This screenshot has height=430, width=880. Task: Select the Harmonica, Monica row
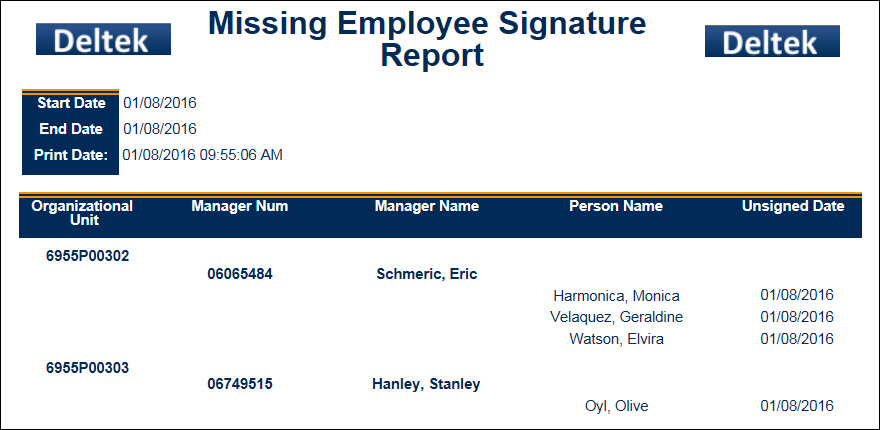click(616, 295)
